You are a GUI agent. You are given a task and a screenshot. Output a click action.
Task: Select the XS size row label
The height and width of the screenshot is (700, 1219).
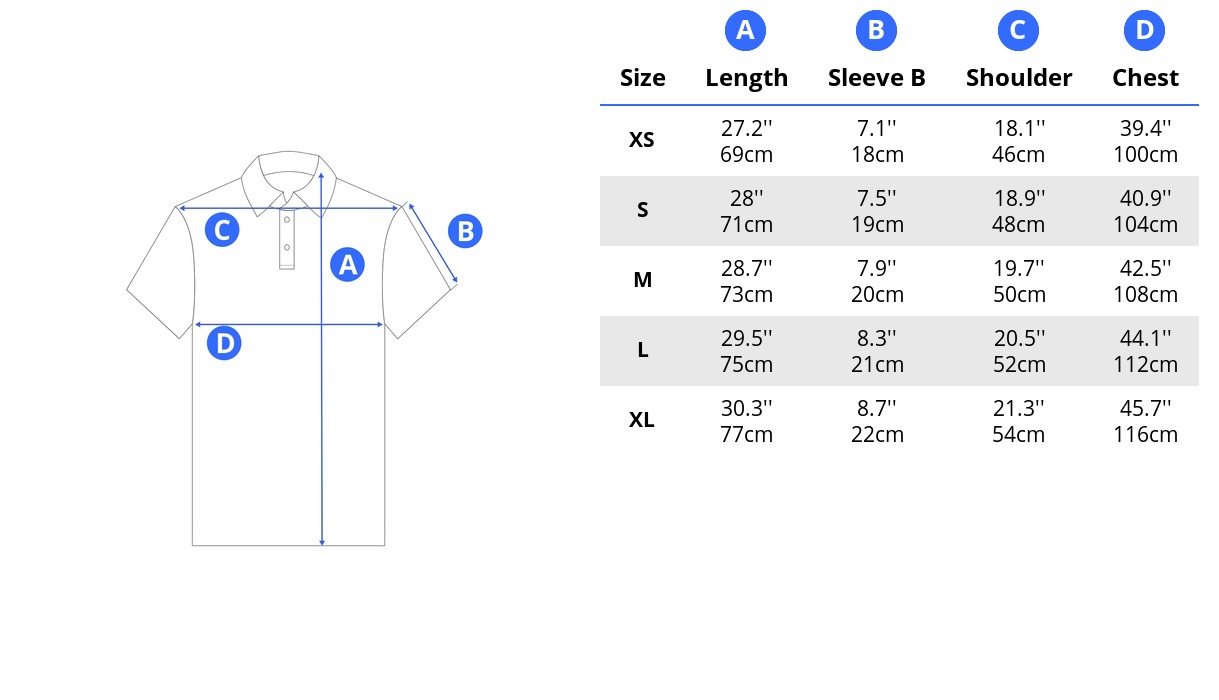(x=642, y=140)
